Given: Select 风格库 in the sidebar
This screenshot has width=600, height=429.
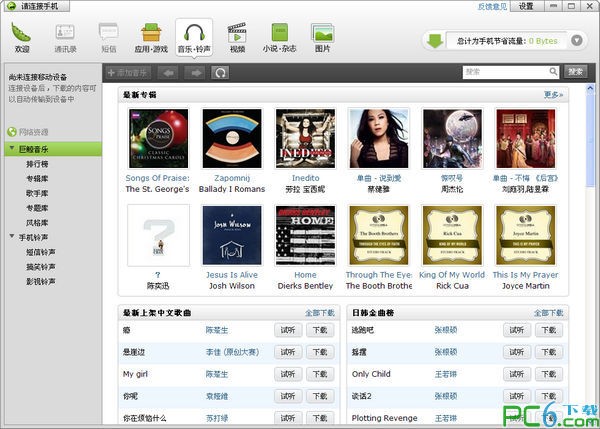Looking at the screenshot, I should (37, 223).
